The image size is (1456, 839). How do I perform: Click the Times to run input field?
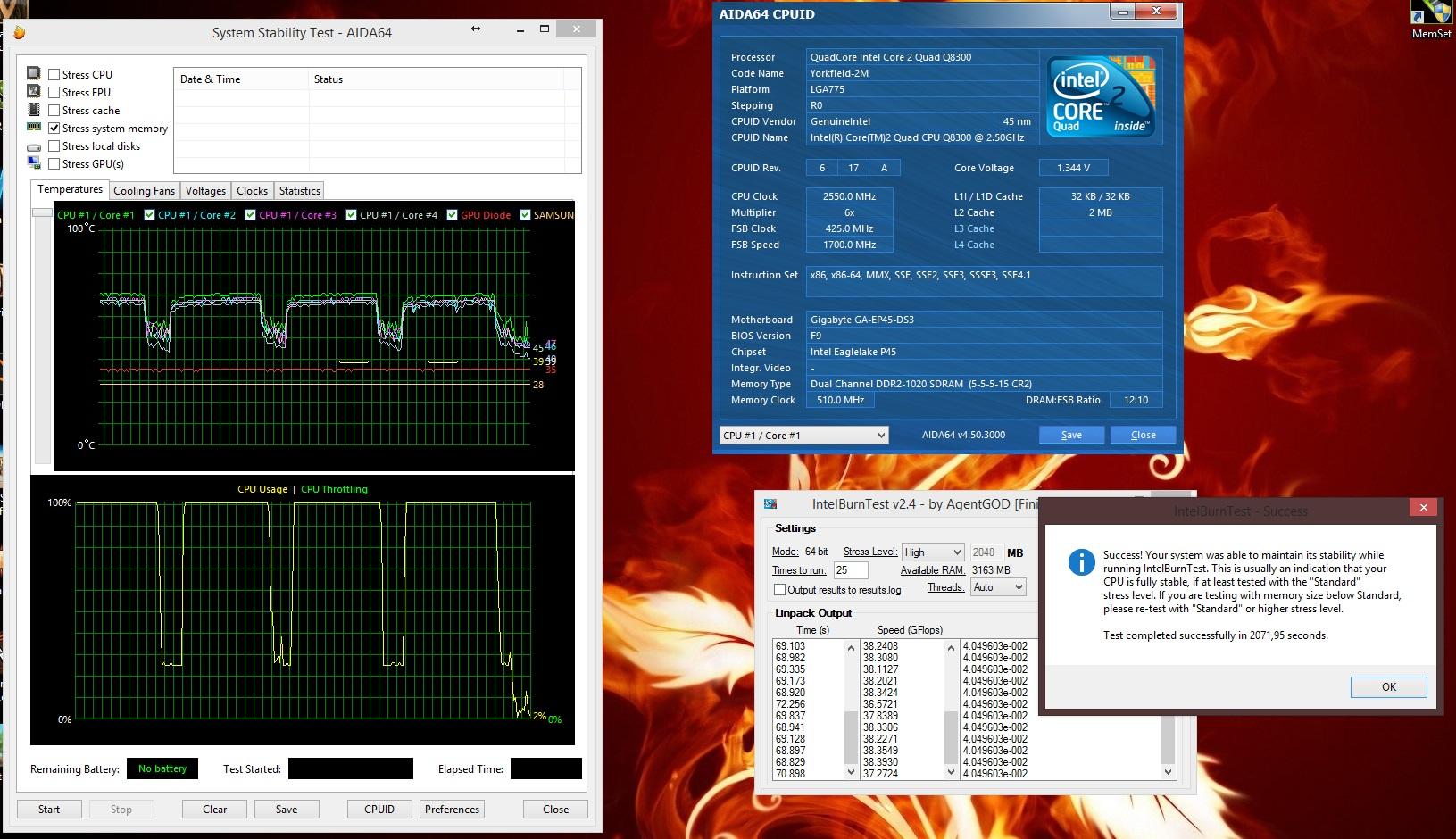point(851,570)
